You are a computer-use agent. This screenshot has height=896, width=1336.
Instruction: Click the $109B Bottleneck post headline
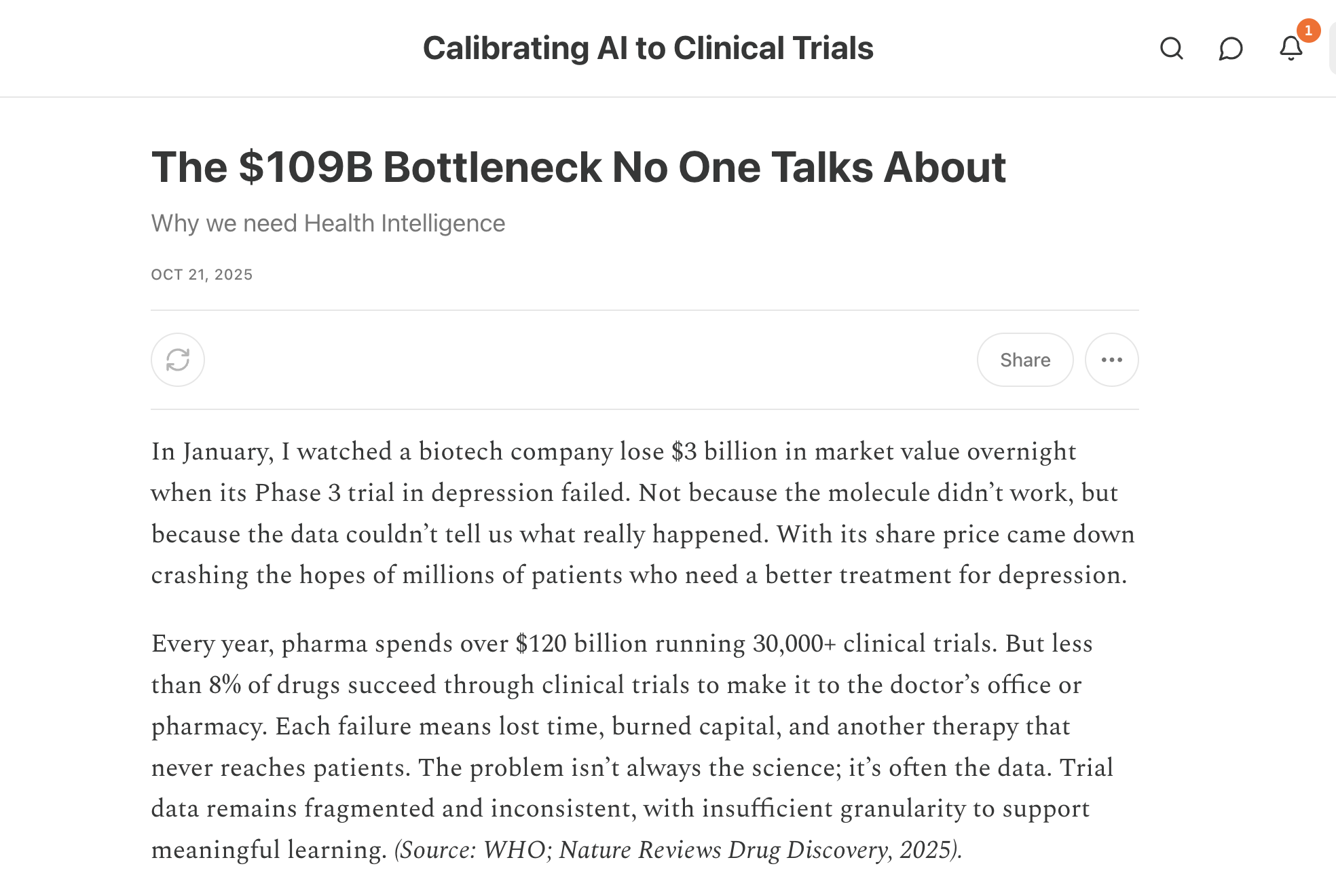[578, 167]
